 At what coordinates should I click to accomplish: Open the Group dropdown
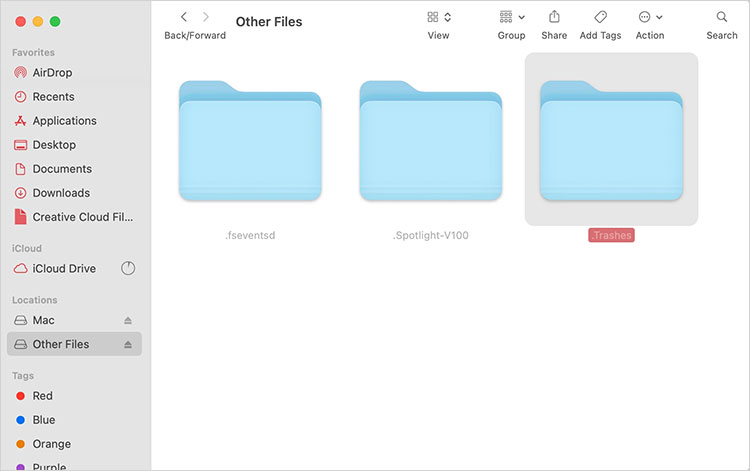[511, 17]
